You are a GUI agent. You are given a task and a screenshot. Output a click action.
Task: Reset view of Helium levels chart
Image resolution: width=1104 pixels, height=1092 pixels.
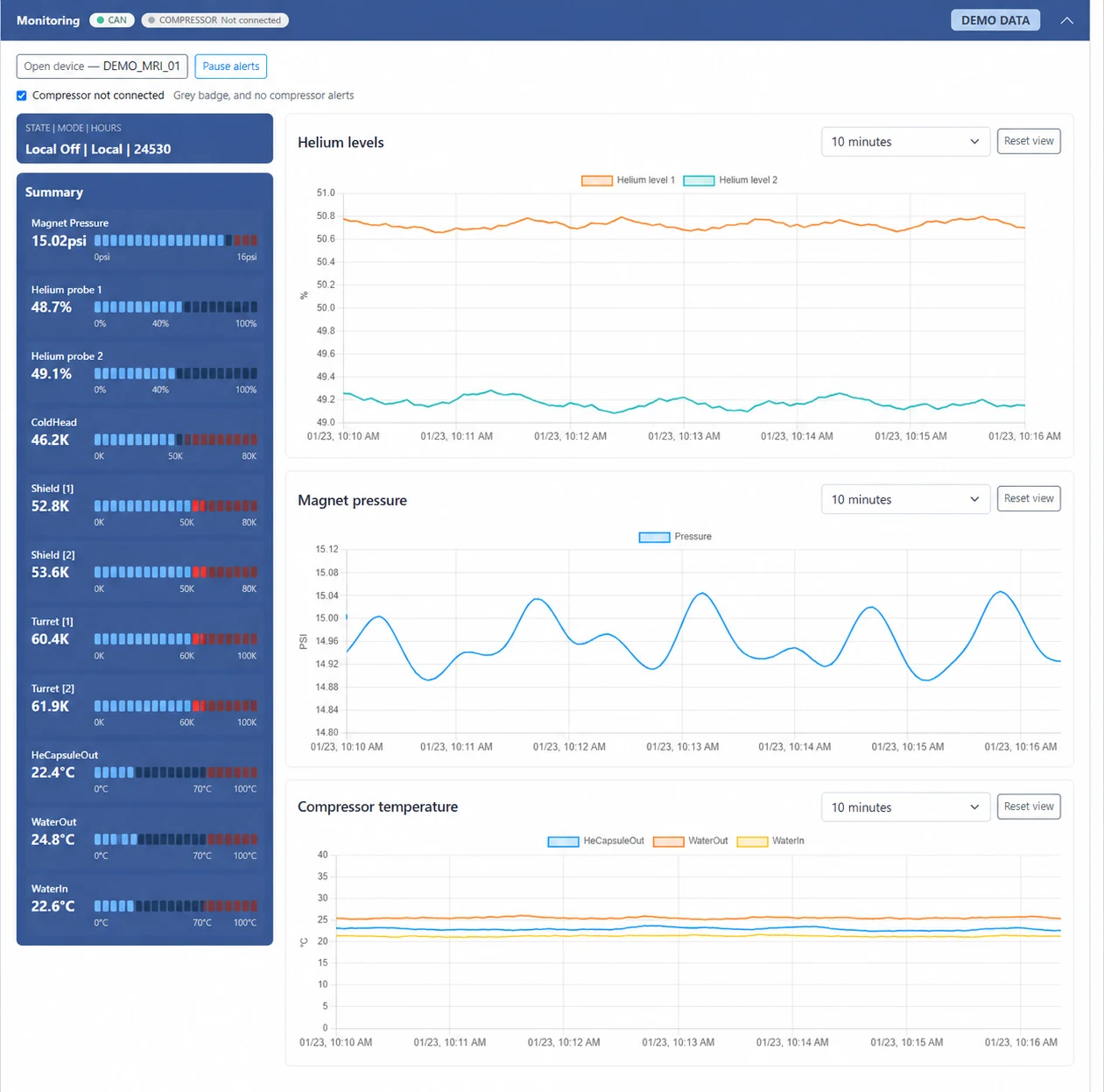[1029, 141]
